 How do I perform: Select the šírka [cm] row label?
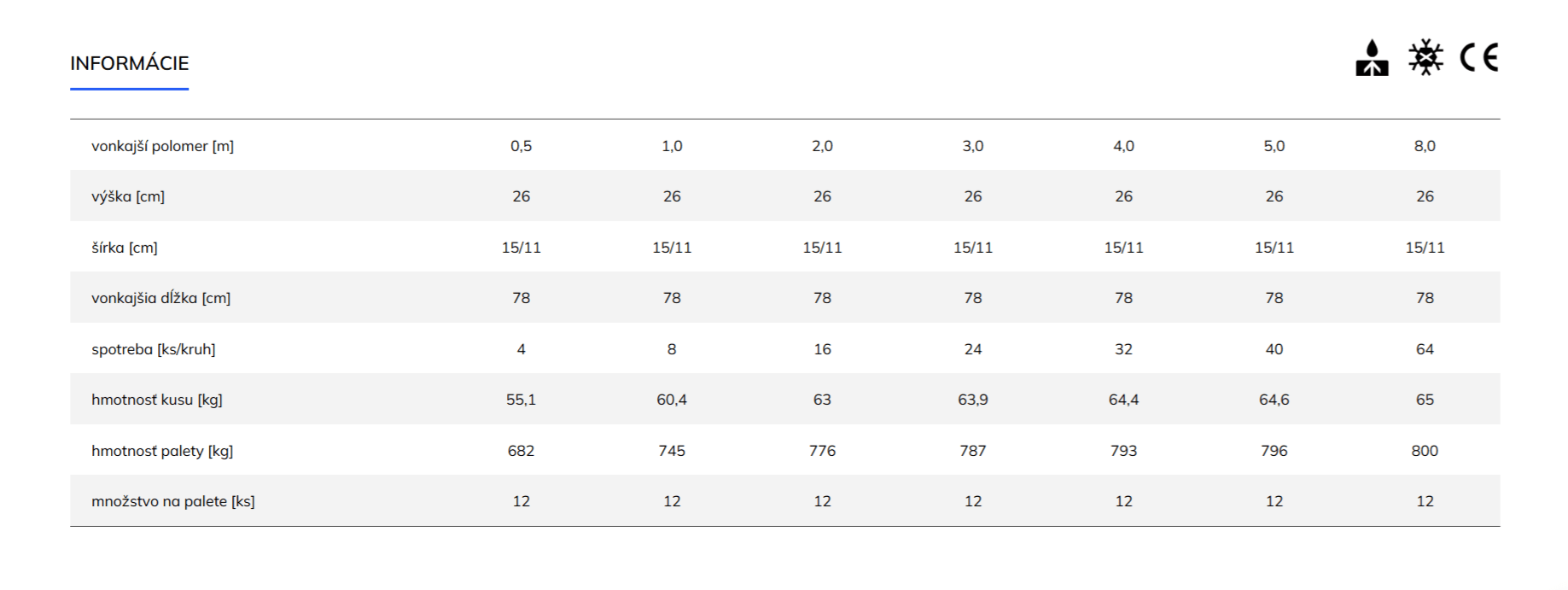(x=125, y=248)
